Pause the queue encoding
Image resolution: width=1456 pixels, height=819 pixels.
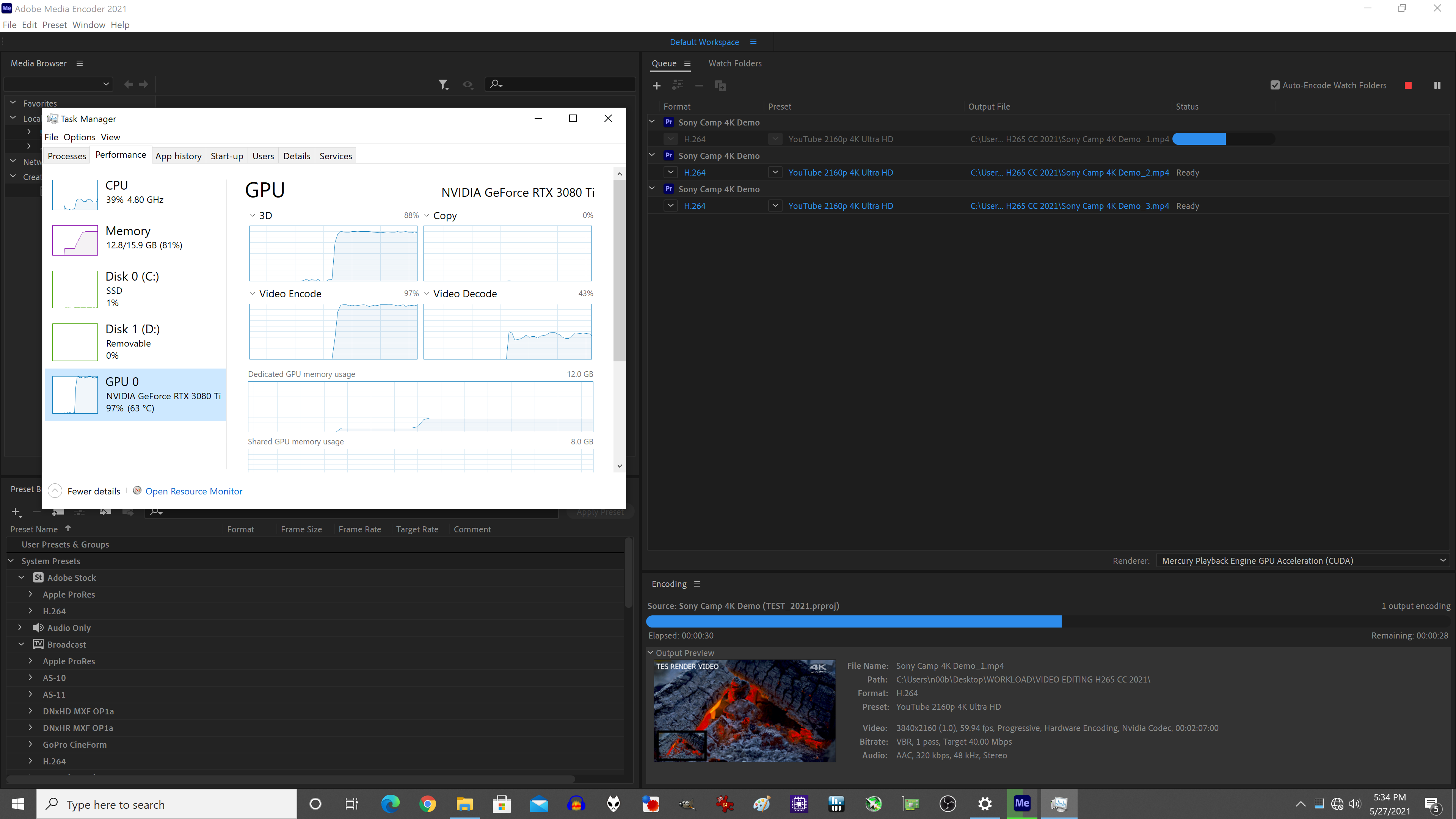click(x=1437, y=85)
